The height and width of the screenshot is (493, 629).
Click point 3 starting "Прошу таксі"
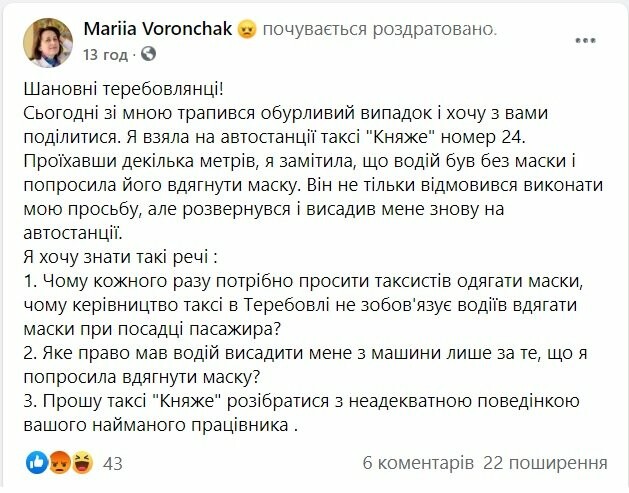coord(301,401)
